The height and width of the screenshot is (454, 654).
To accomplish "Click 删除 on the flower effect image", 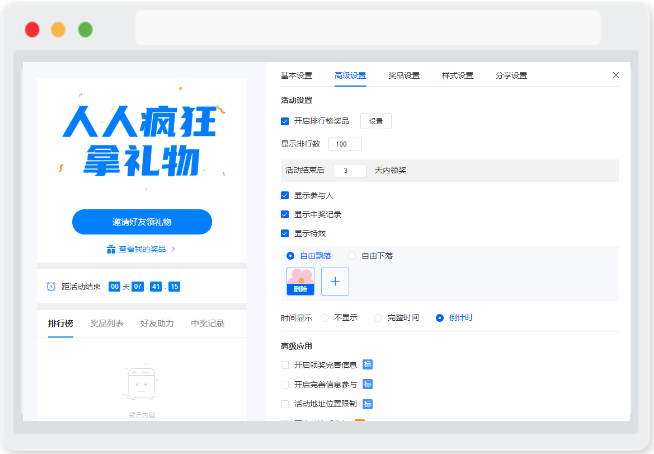I will (x=300, y=289).
